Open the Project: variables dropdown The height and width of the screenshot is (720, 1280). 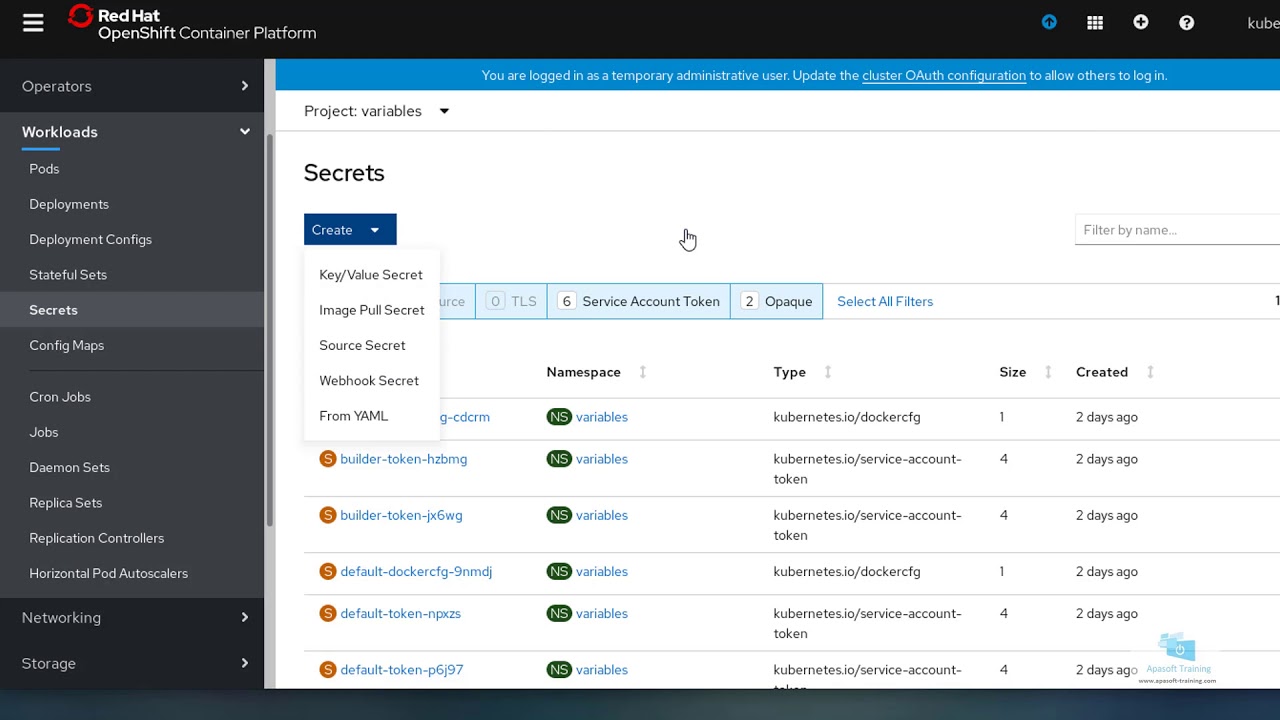[x=377, y=111]
